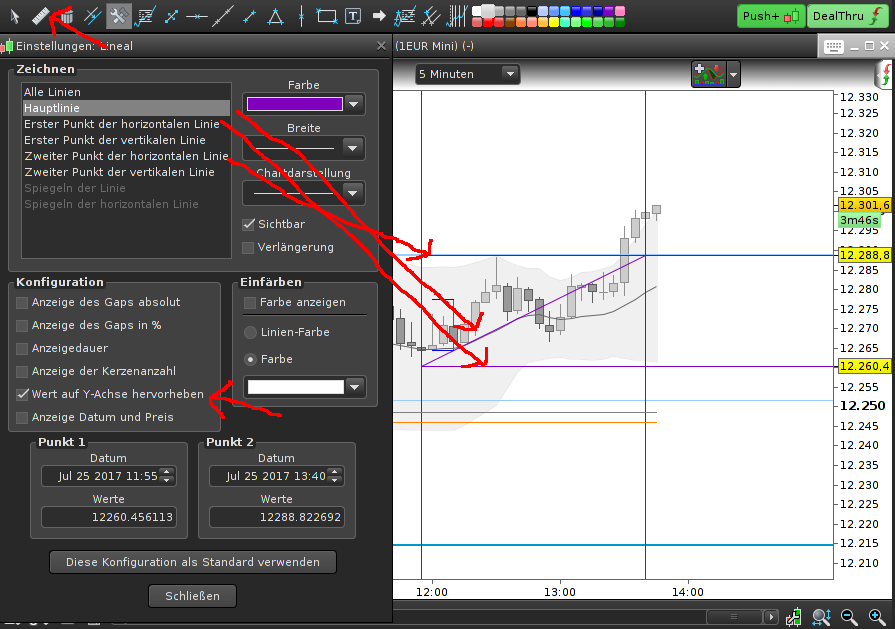Click the Schließen button
Image resolution: width=895 pixels, height=629 pixels.
(x=192, y=595)
